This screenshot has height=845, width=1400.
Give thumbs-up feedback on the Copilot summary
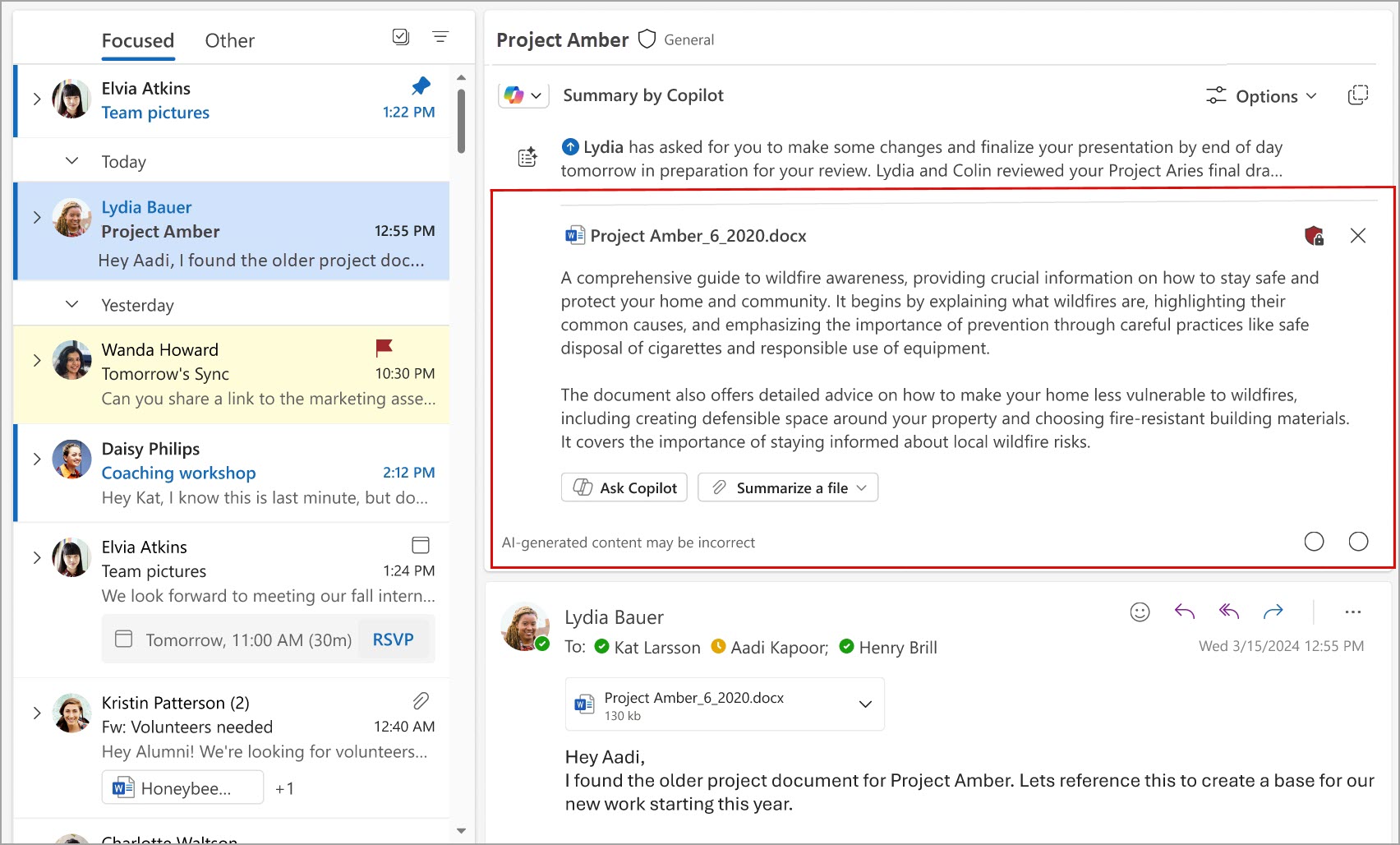[1315, 542]
